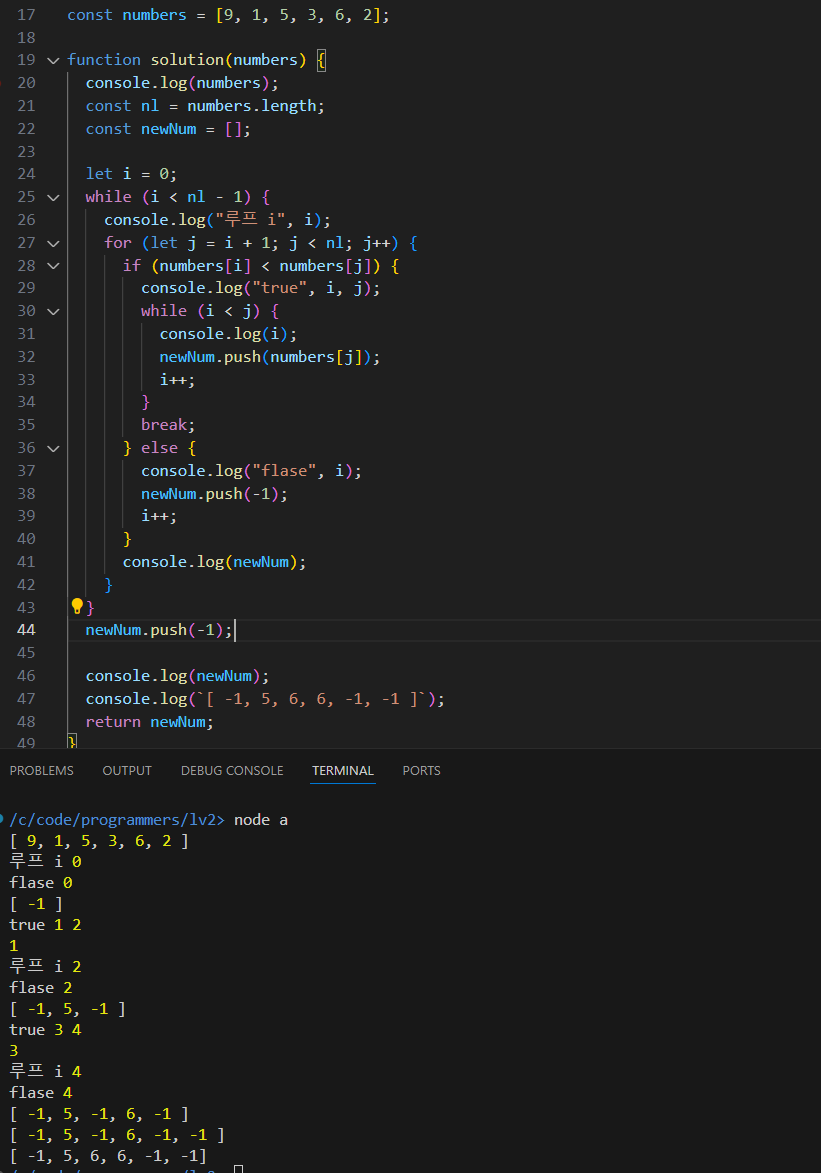The image size is (821, 1173).
Task: Click the '/c/code/programmers/lv2>' terminal prompt path
Action: coord(117,820)
